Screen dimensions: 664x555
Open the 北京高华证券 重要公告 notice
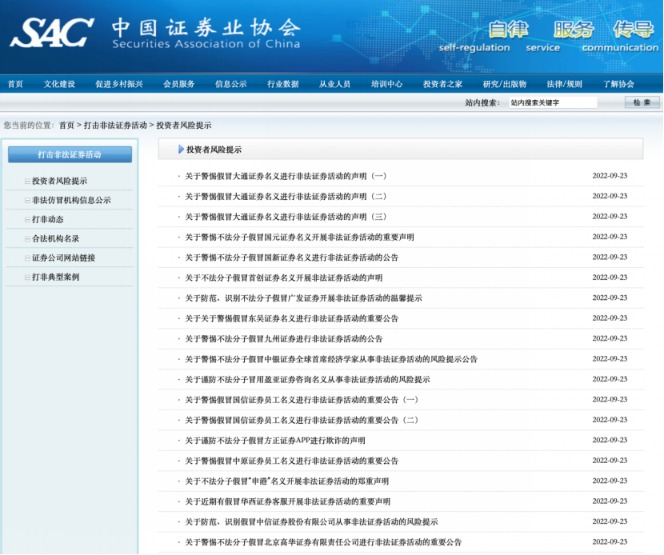(323, 542)
